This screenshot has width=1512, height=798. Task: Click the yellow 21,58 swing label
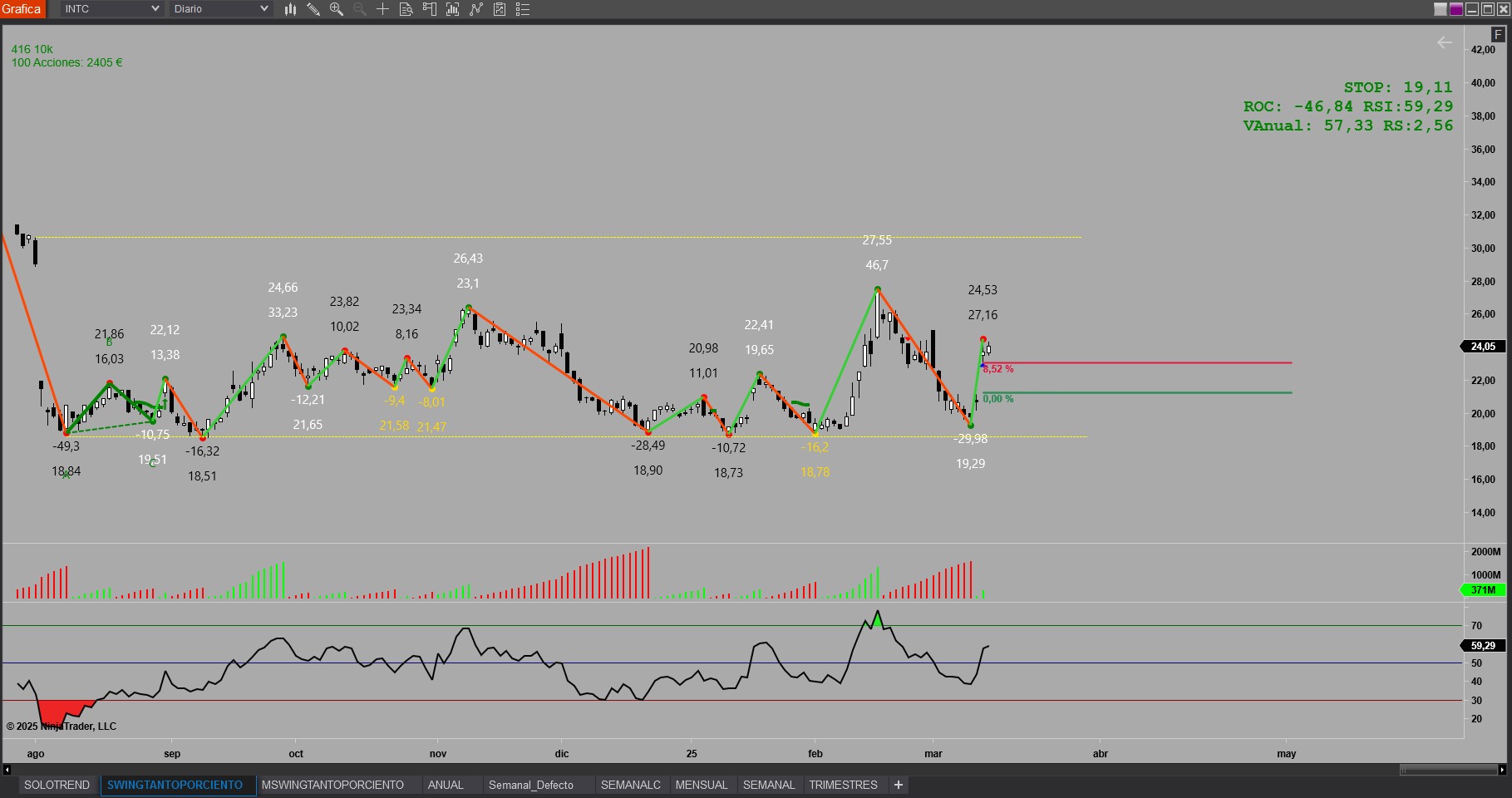point(394,426)
